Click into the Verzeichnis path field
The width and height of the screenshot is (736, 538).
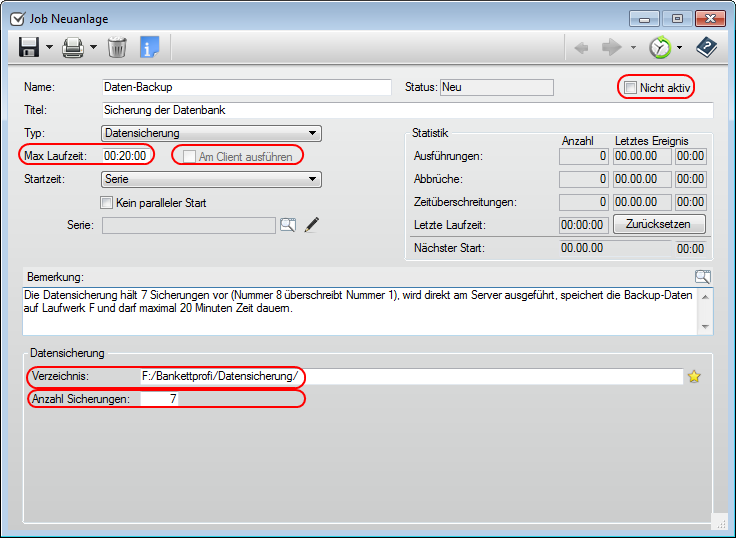click(410, 377)
